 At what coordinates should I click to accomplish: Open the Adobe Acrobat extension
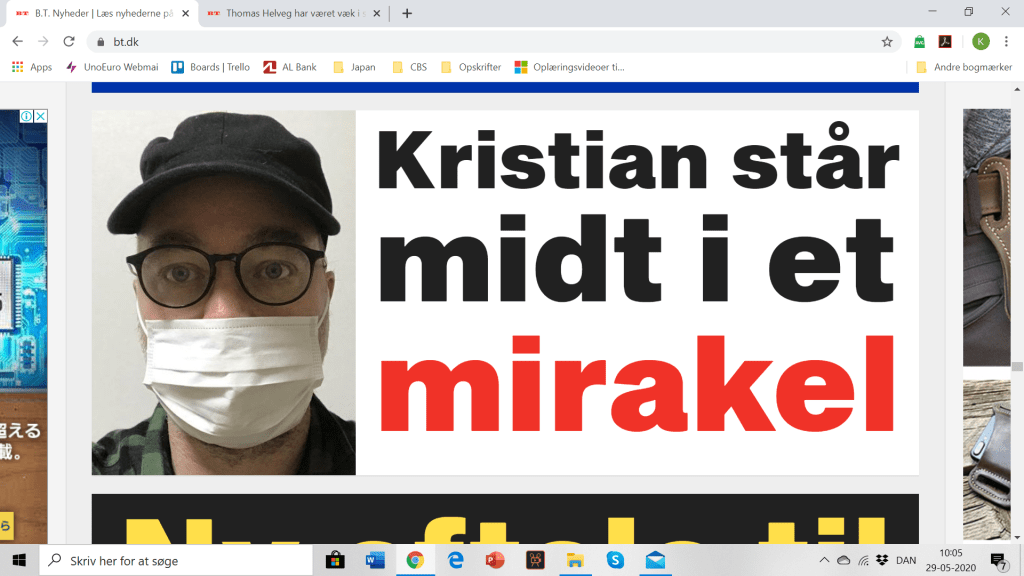click(944, 42)
